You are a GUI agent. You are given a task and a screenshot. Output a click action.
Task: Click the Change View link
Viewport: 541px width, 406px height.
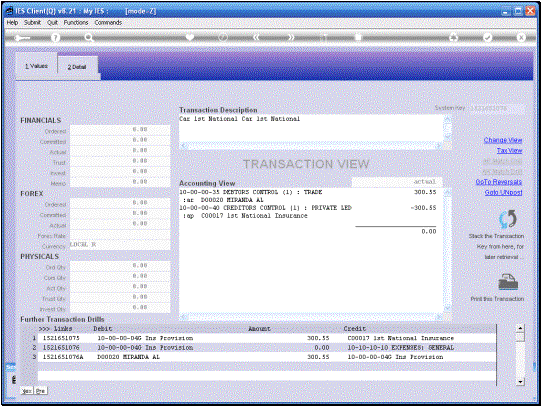tap(503, 140)
